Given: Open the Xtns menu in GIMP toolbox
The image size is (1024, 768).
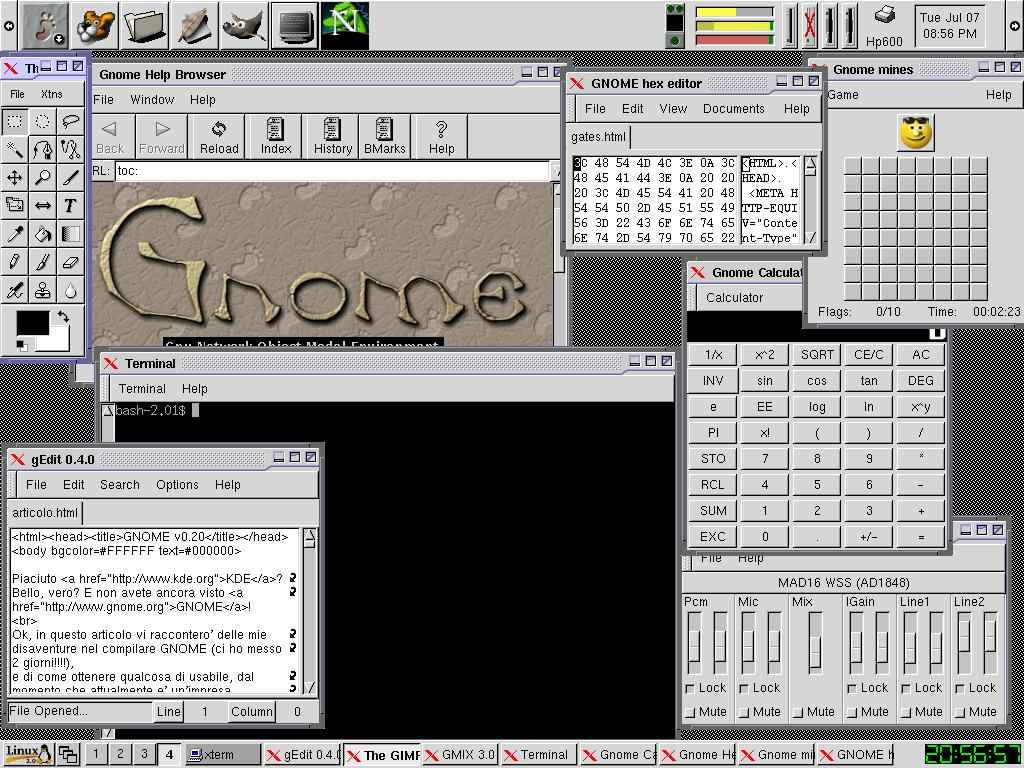Looking at the screenshot, I should click(x=51, y=94).
